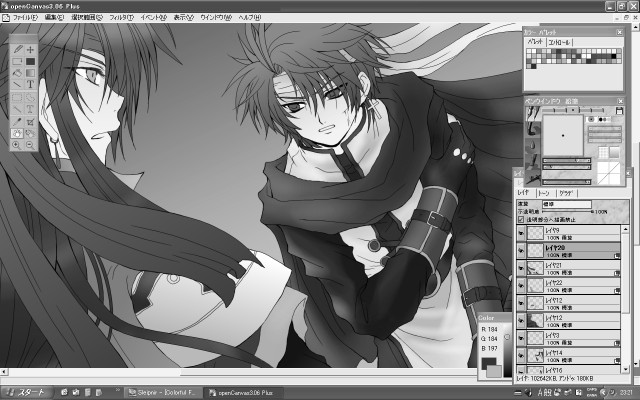Select the Zoom in magnifier tool
640x400 pixels.
17,145
